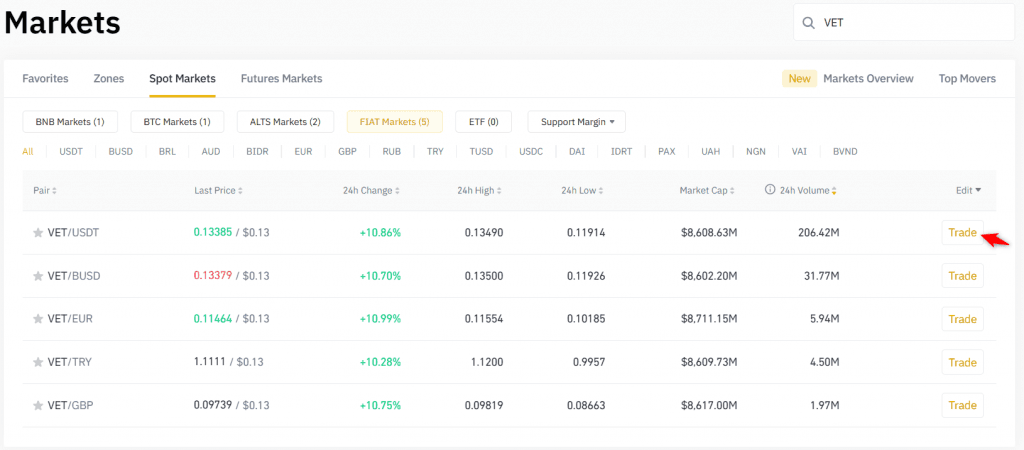Click the 24h Volume info icon
The width and height of the screenshot is (1024, 450).
[770, 190]
